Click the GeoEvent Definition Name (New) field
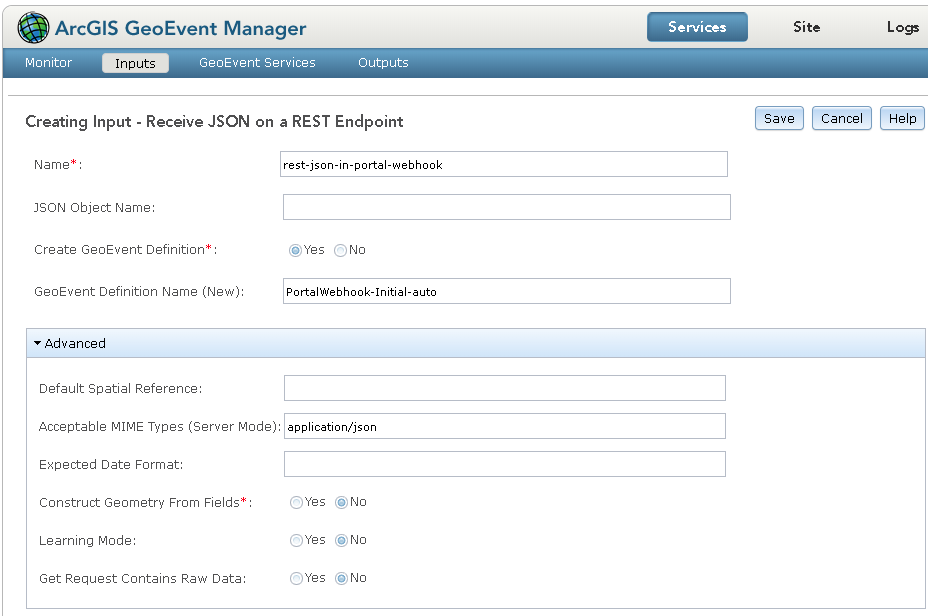The width and height of the screenshot is (928, 616). click(507, 291)
